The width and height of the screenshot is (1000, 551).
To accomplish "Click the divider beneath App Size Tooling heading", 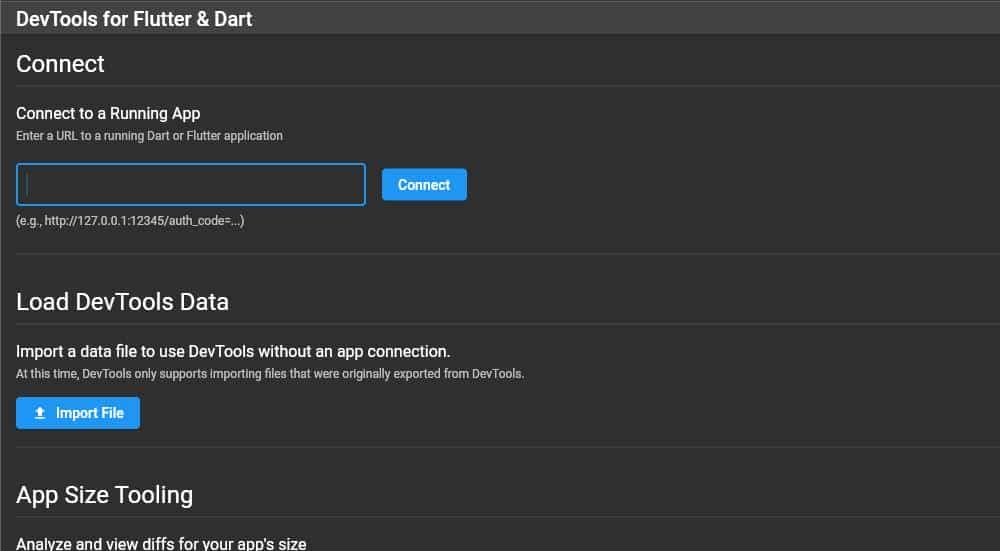I will point(500,517).
